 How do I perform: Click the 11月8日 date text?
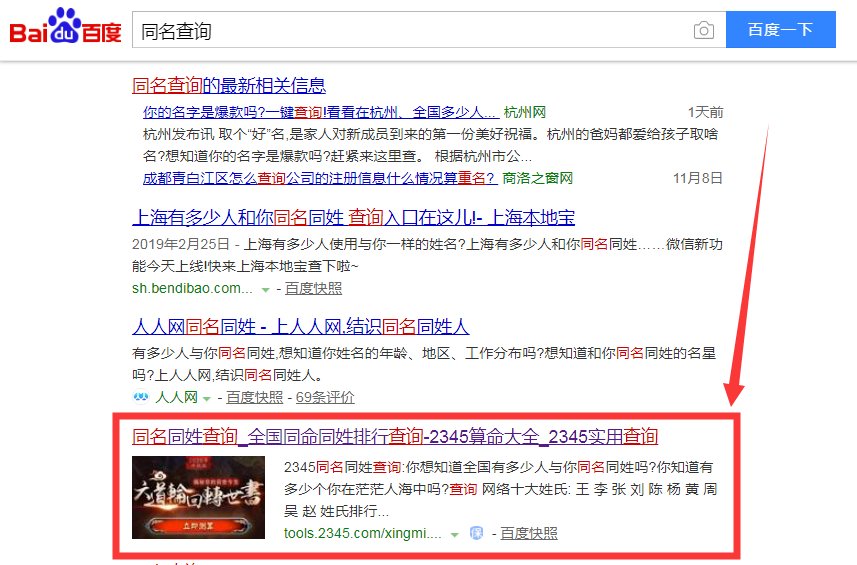[x=697, y=178]
